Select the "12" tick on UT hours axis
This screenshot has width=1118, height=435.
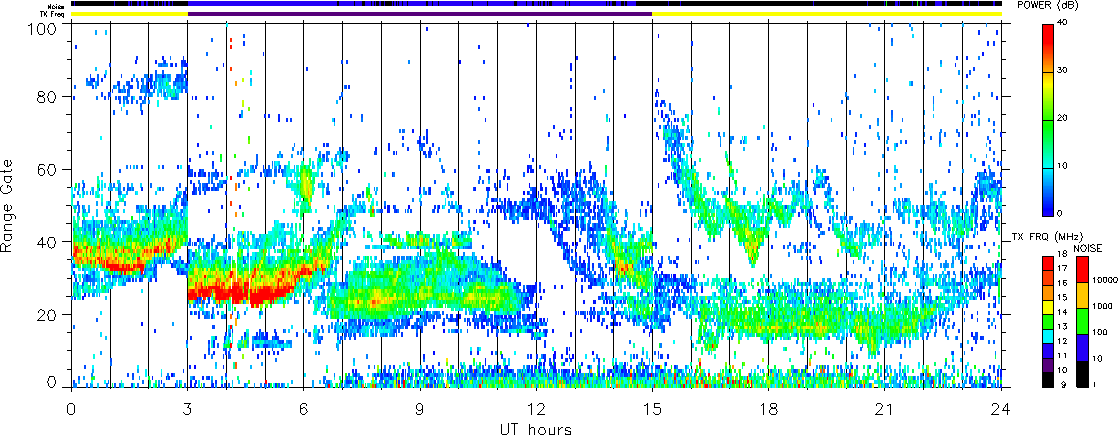[x=536, y=409]
